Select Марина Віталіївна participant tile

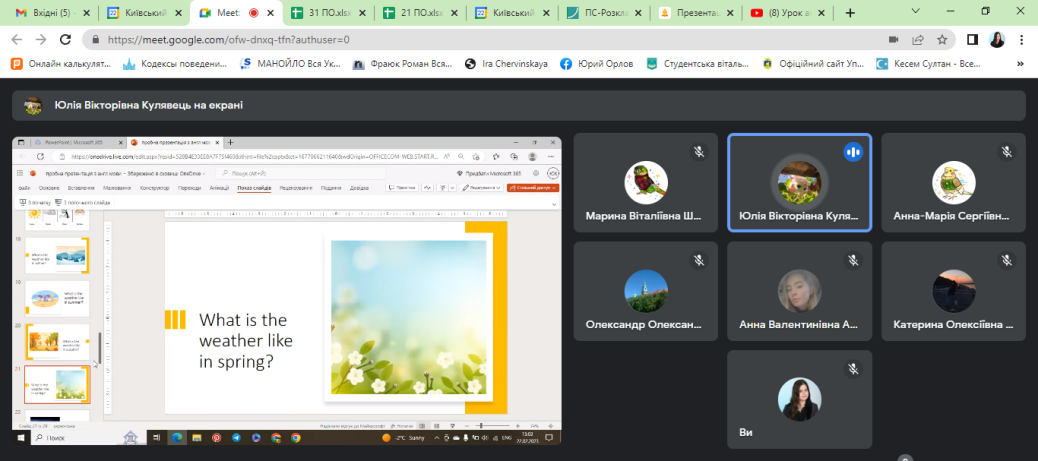coord(645,182)
